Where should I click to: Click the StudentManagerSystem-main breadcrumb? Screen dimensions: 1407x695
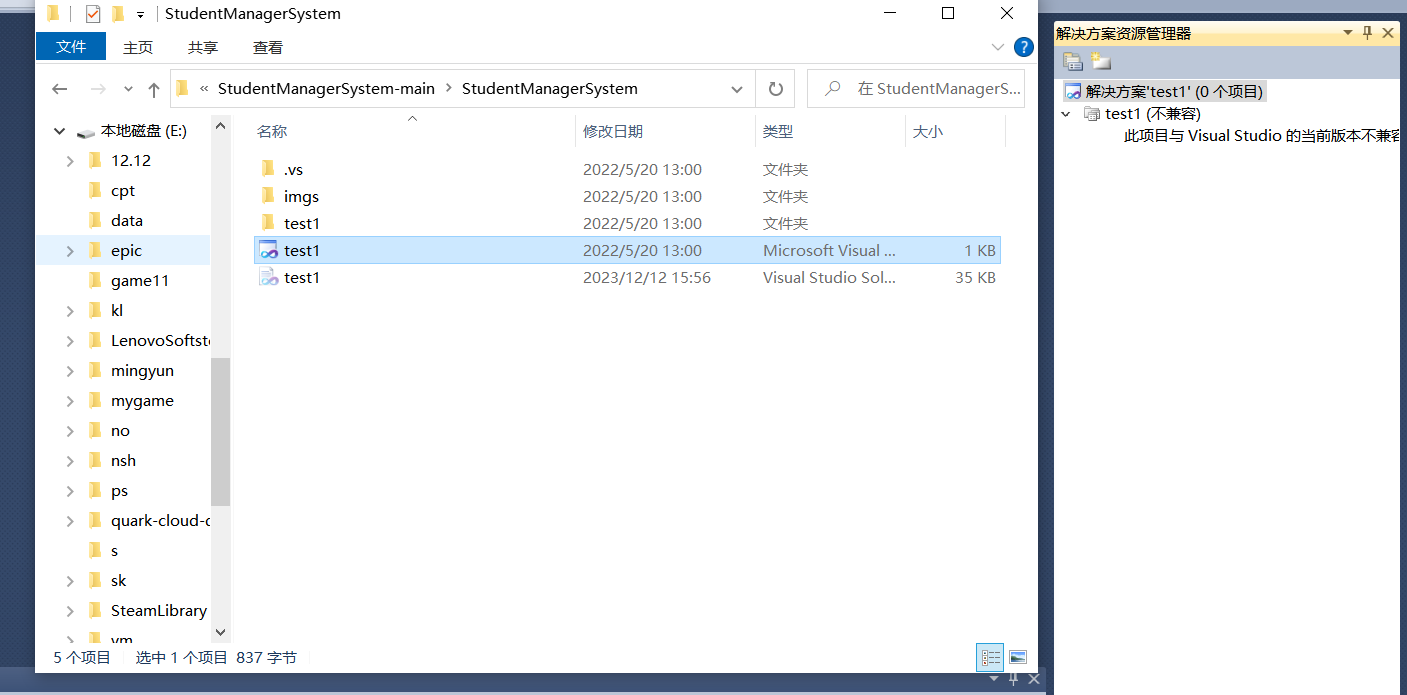pyautogui.click(x=326, y=88)
